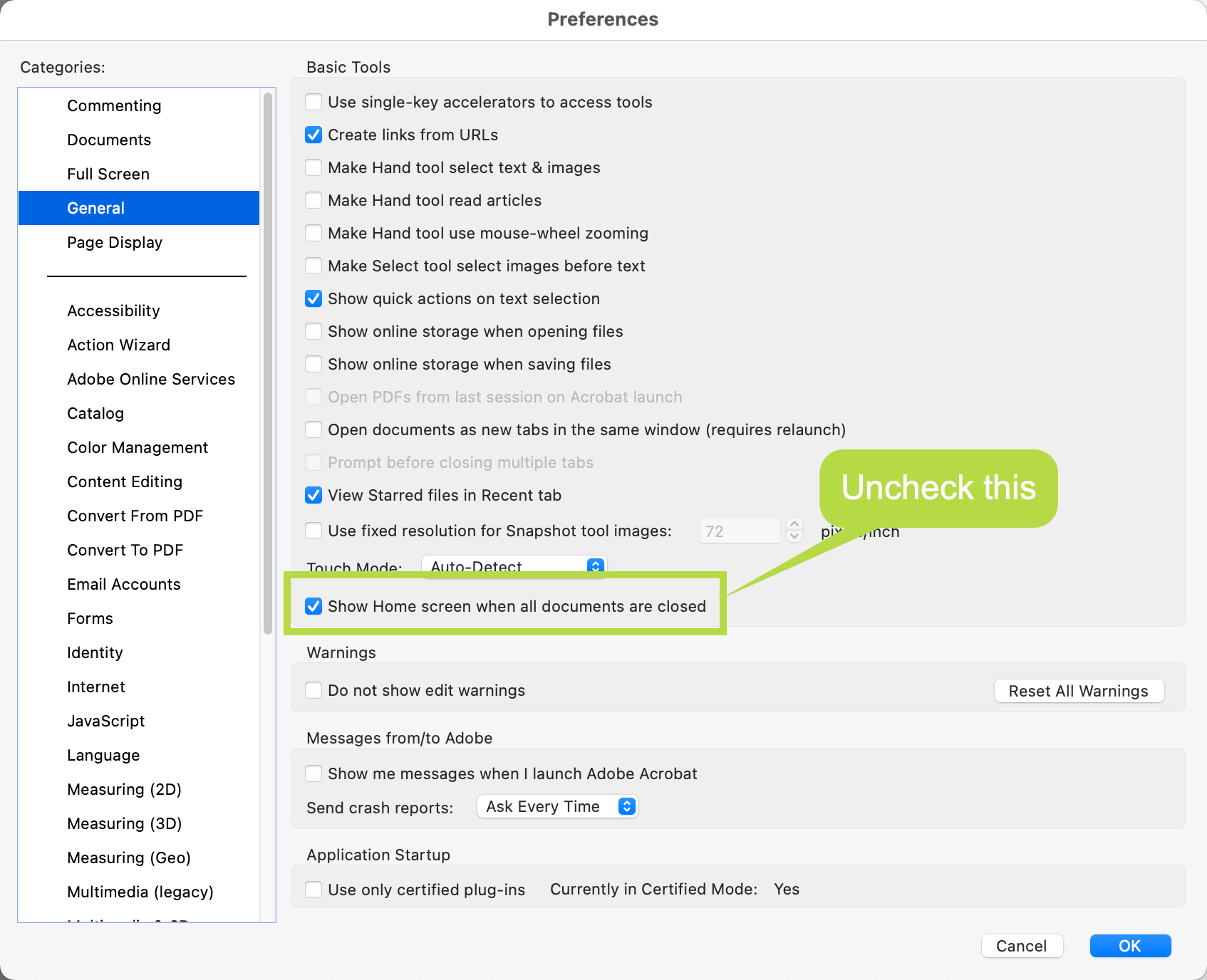Check Make Hand tool select text & images
The height and width of the screenshot is (980, 1207).
point(314,167)
